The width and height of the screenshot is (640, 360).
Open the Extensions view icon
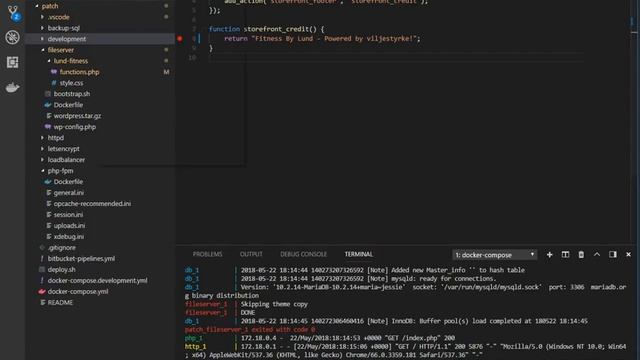coord(13,62)
